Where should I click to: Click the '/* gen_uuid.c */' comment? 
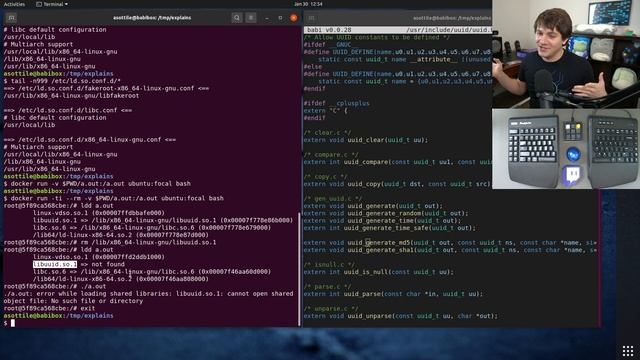coord(333,199)
